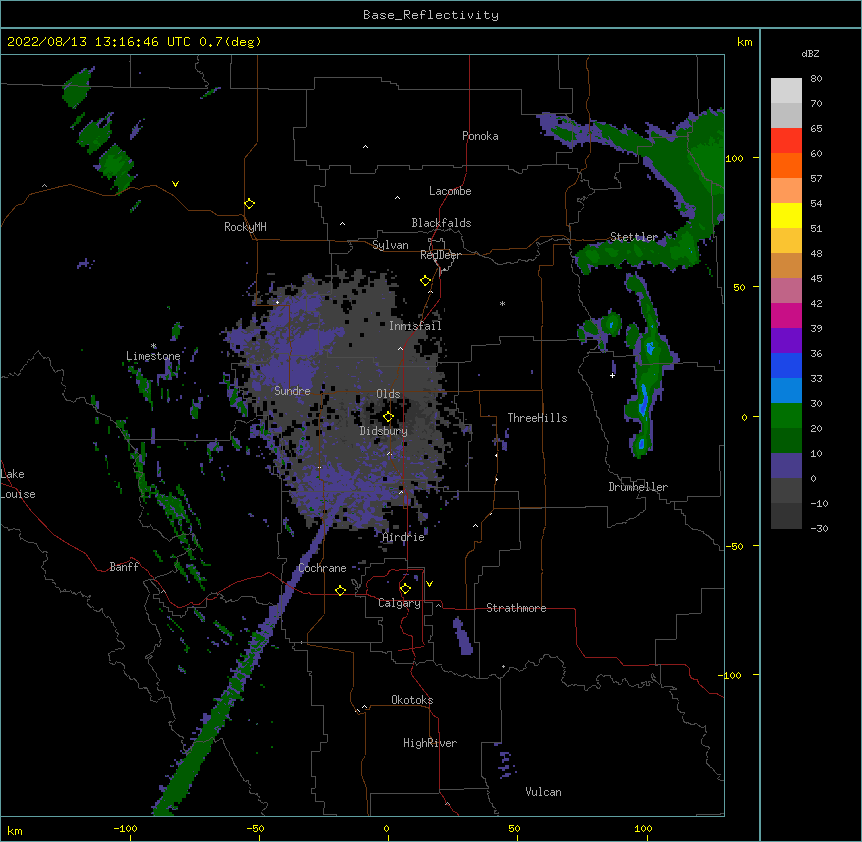Click the -50 tick on the right axis
This screenshot has width=862, height=842.
tap(735, 546)
